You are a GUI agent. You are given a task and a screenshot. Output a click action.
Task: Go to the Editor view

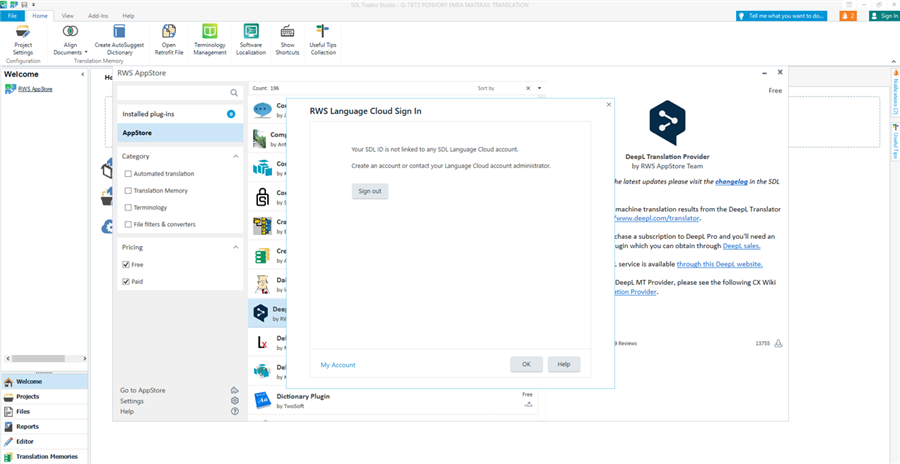tap(44, 442)
